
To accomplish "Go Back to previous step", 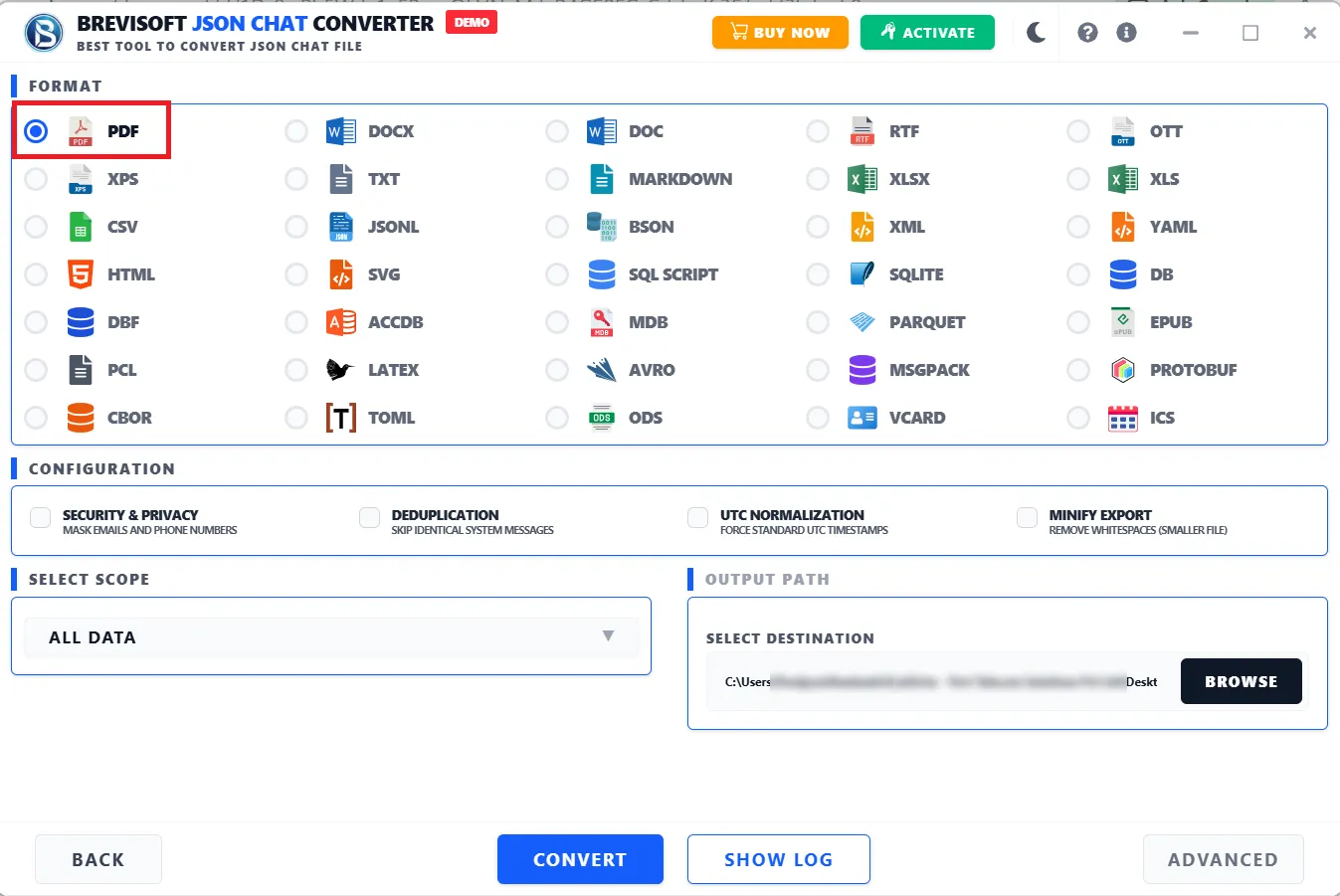I will [98, 859].
